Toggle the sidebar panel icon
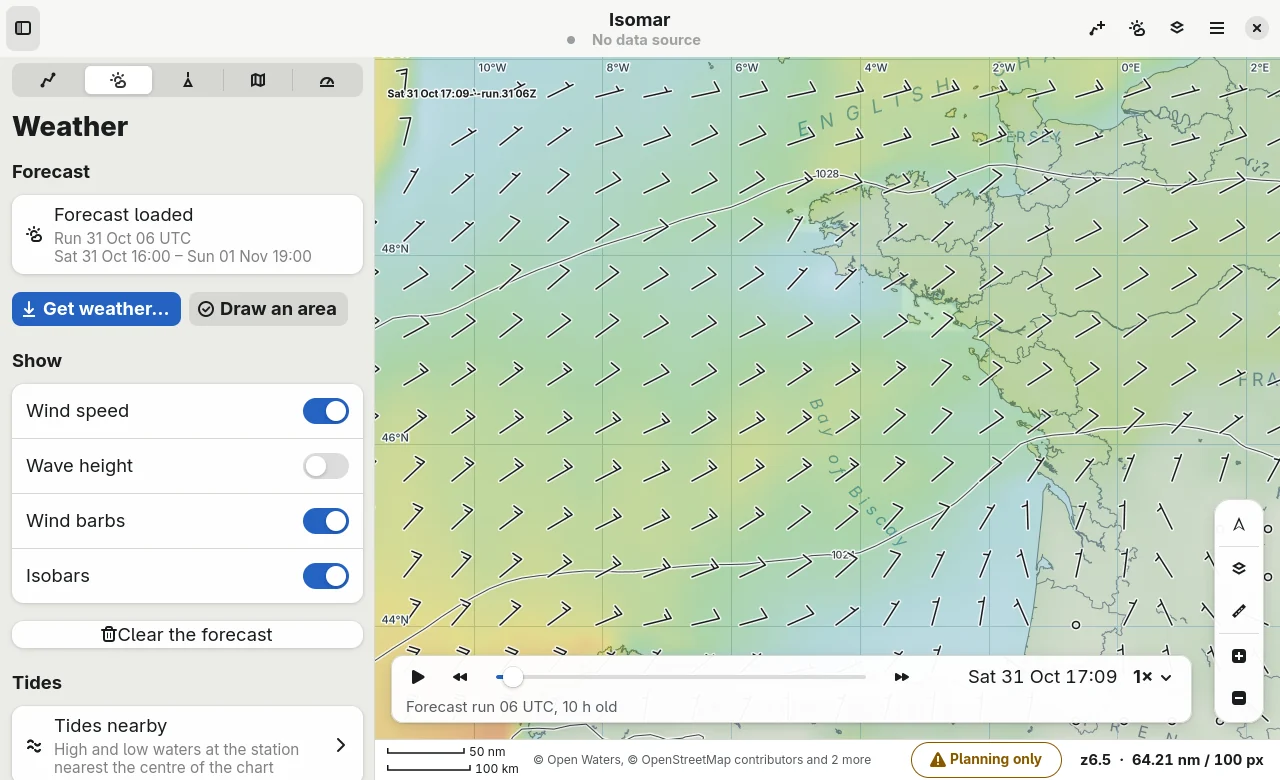The height and width of the screenshot is (780, 1280). pyautogui.click(x=23, y=28)
